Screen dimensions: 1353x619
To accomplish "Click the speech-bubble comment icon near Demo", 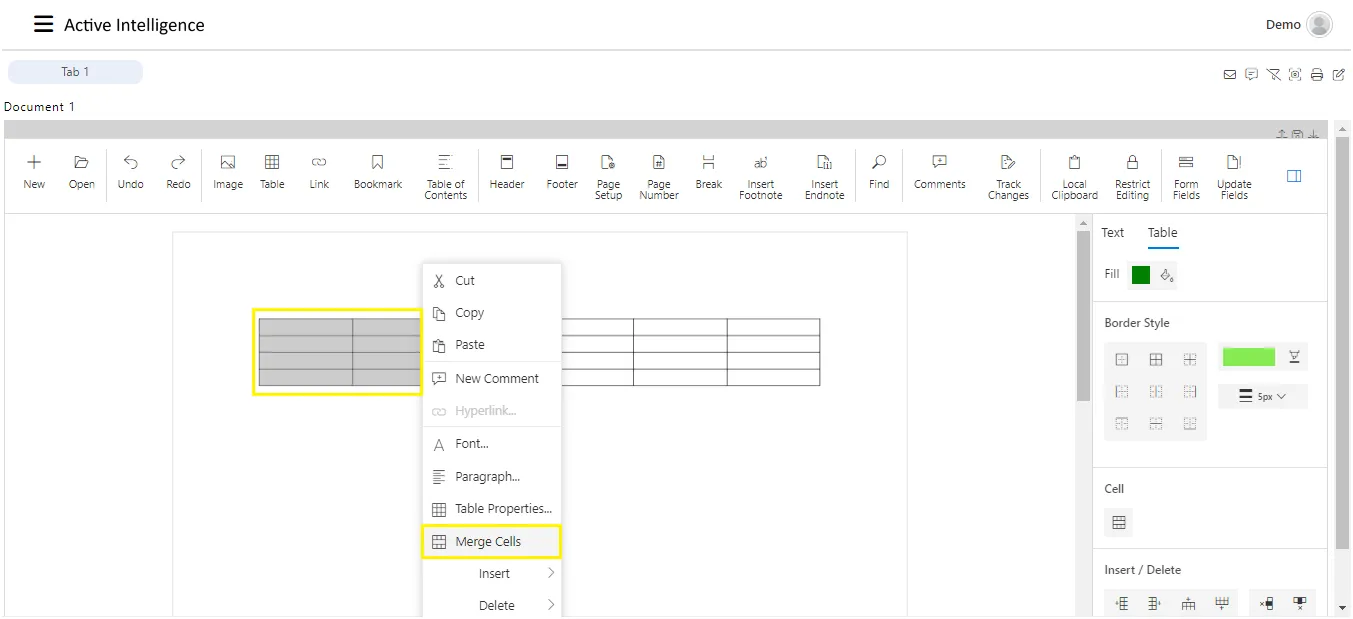I will 1251,74.
